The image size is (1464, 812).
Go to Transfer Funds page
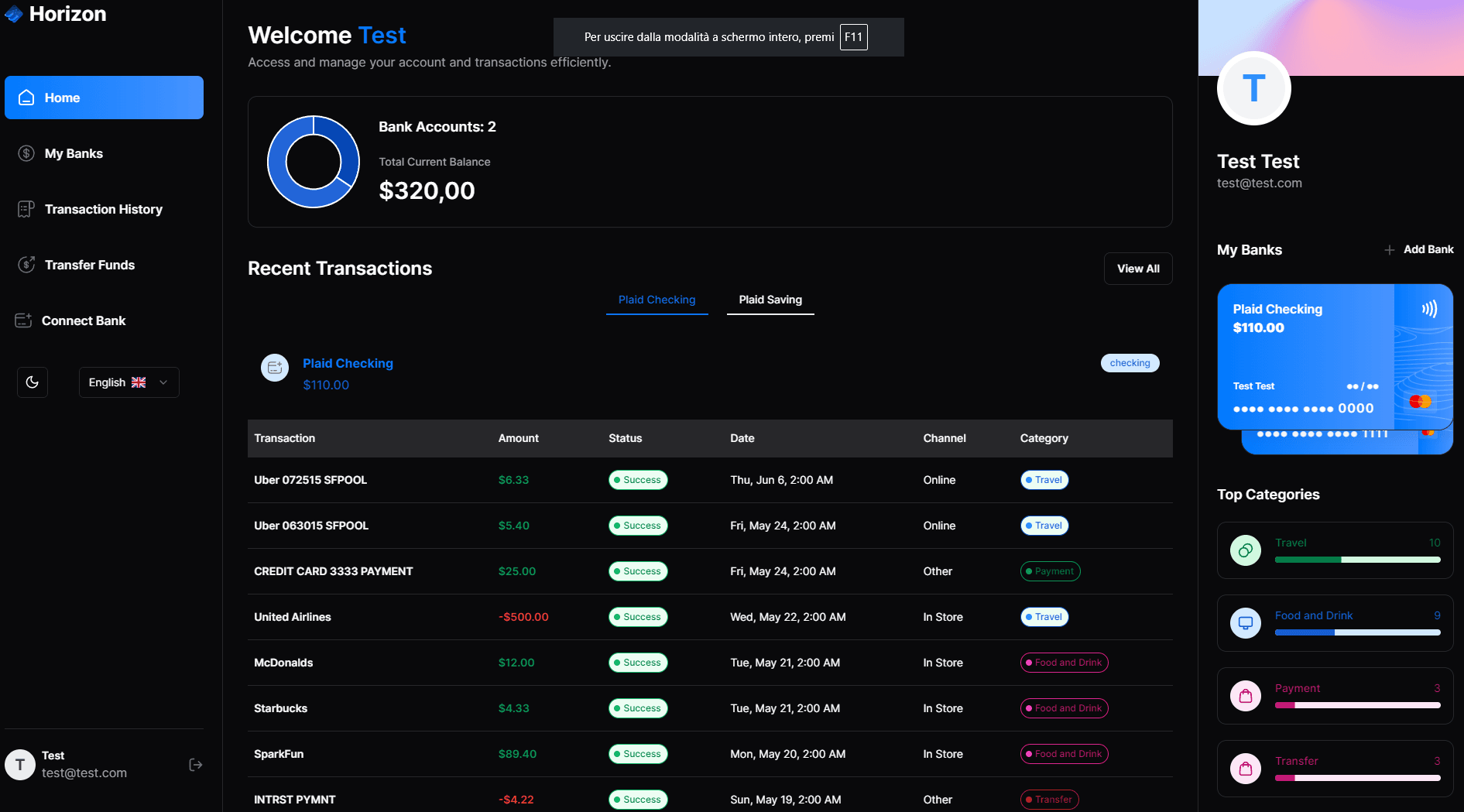[89, 265]
